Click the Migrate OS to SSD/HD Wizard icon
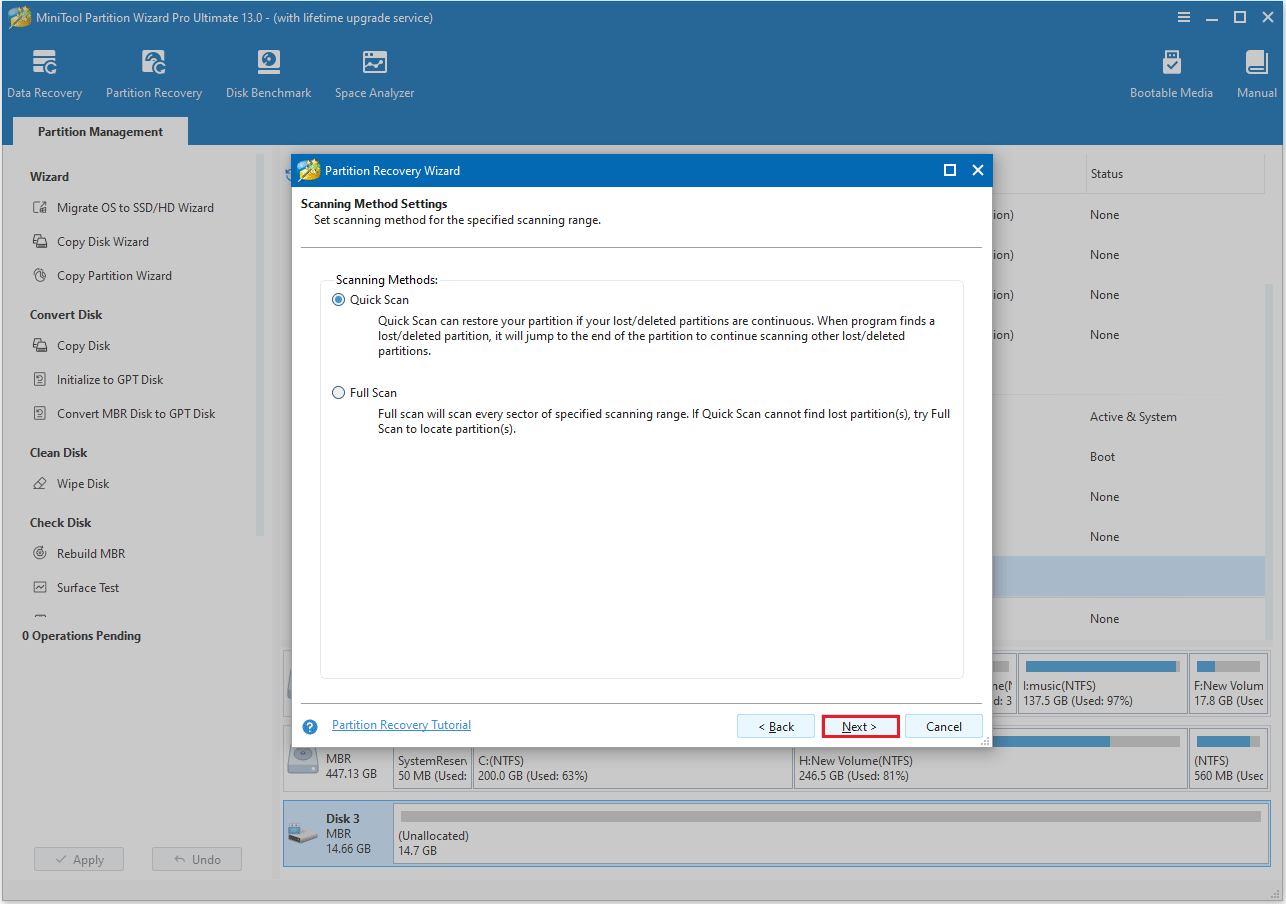This screenshot has width=1286, height=904. (x=40, y=208)
